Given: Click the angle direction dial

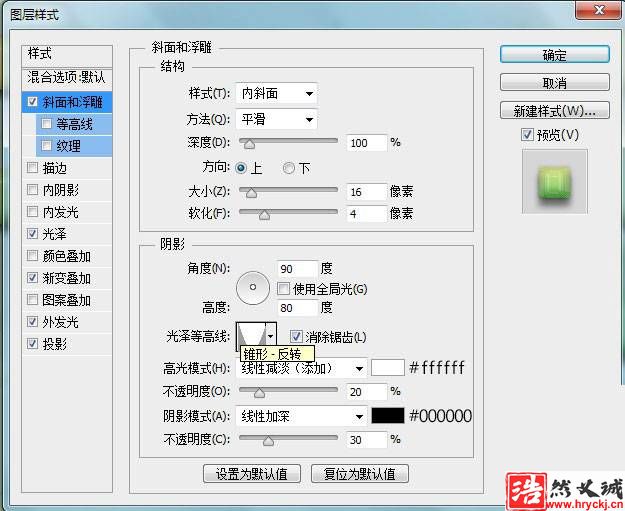Looking at the screenshot, I should tap(253, 287).
